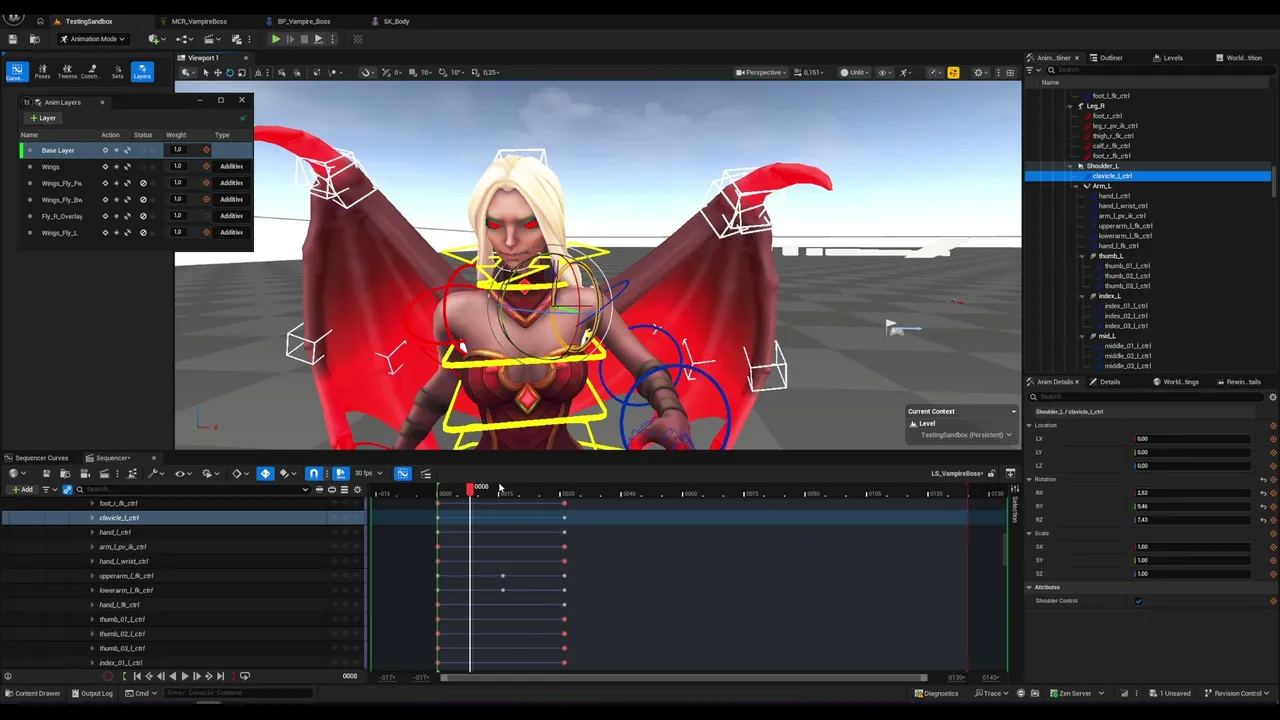
Task: Expand the clavicle_l_ctrl track in Sequencer
Action: click(x=92, y=518)
